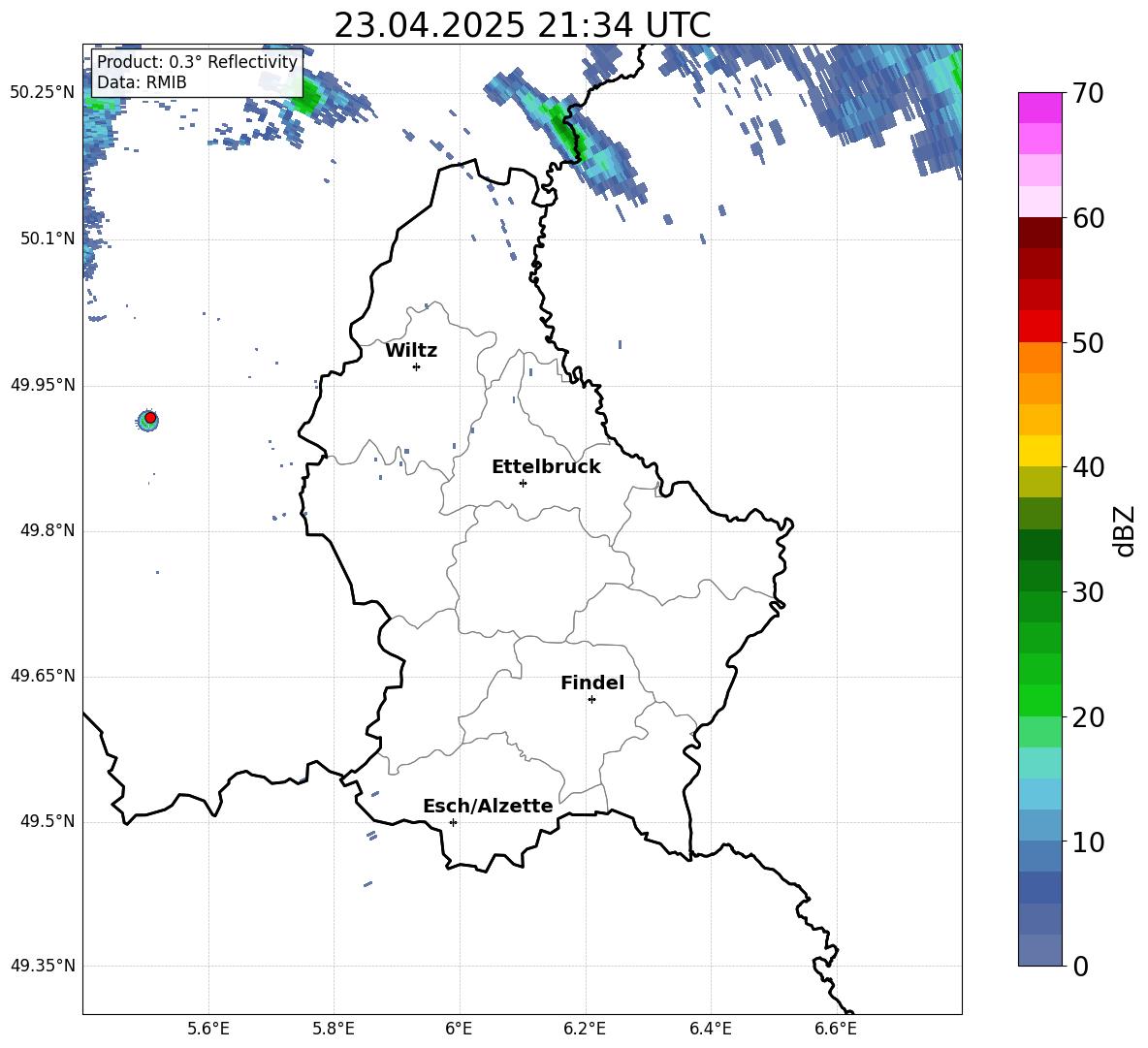Click the colorbar tick label 60
This screenshot has height=1048, width=1148.
(1087, 218)
